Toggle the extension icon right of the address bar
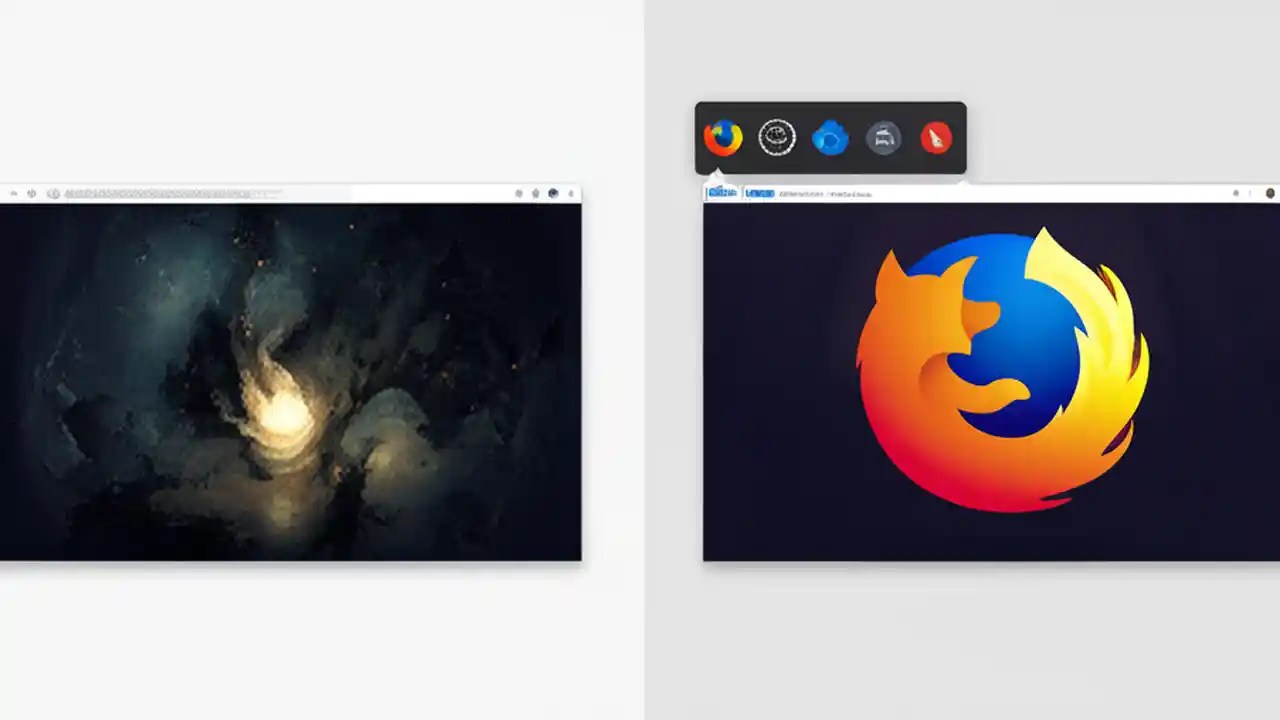 click(x=518, y=193)
